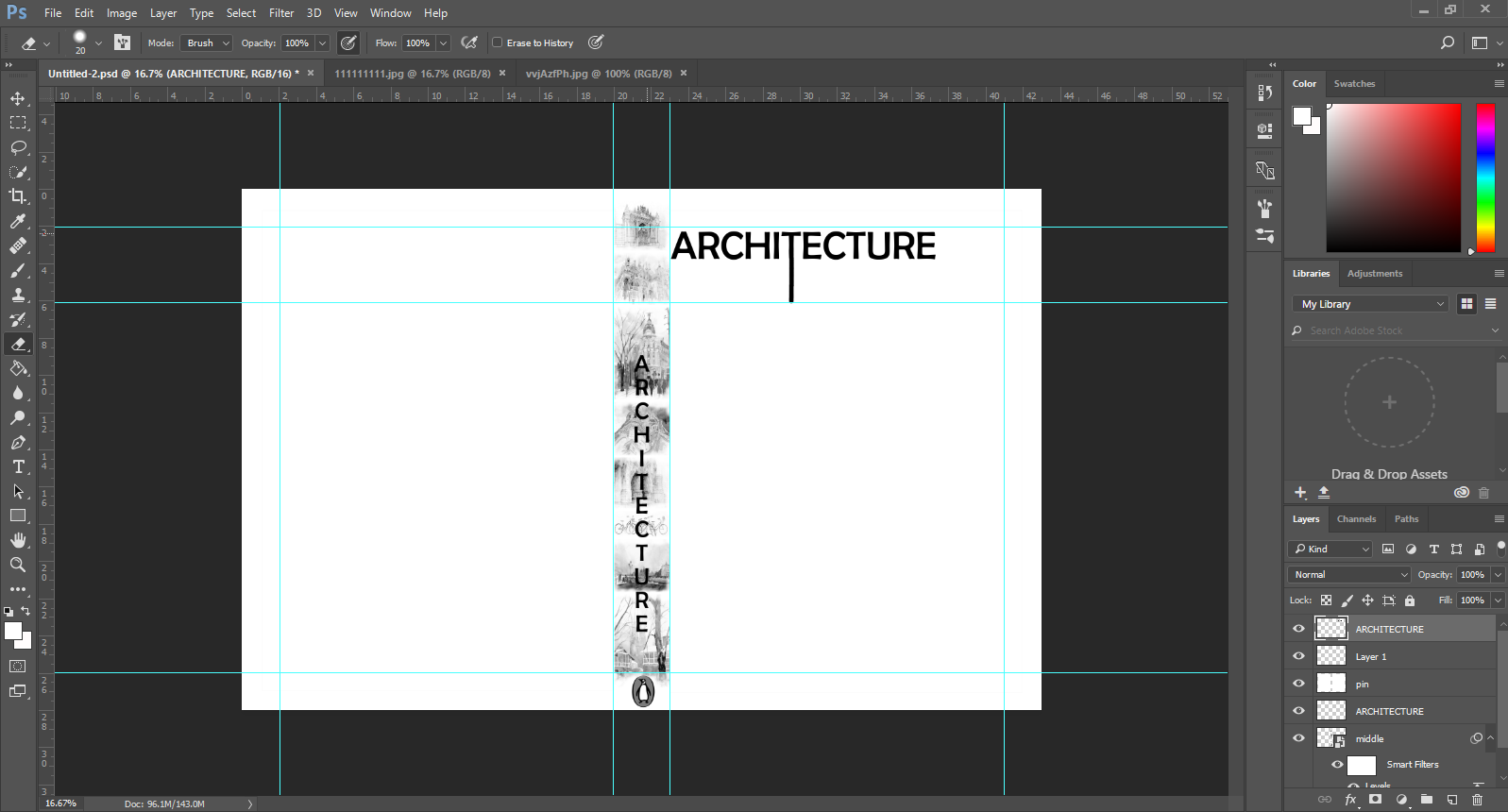Click the hue spectrum slider
The image size is (1508, 812).
point(1485,178)
